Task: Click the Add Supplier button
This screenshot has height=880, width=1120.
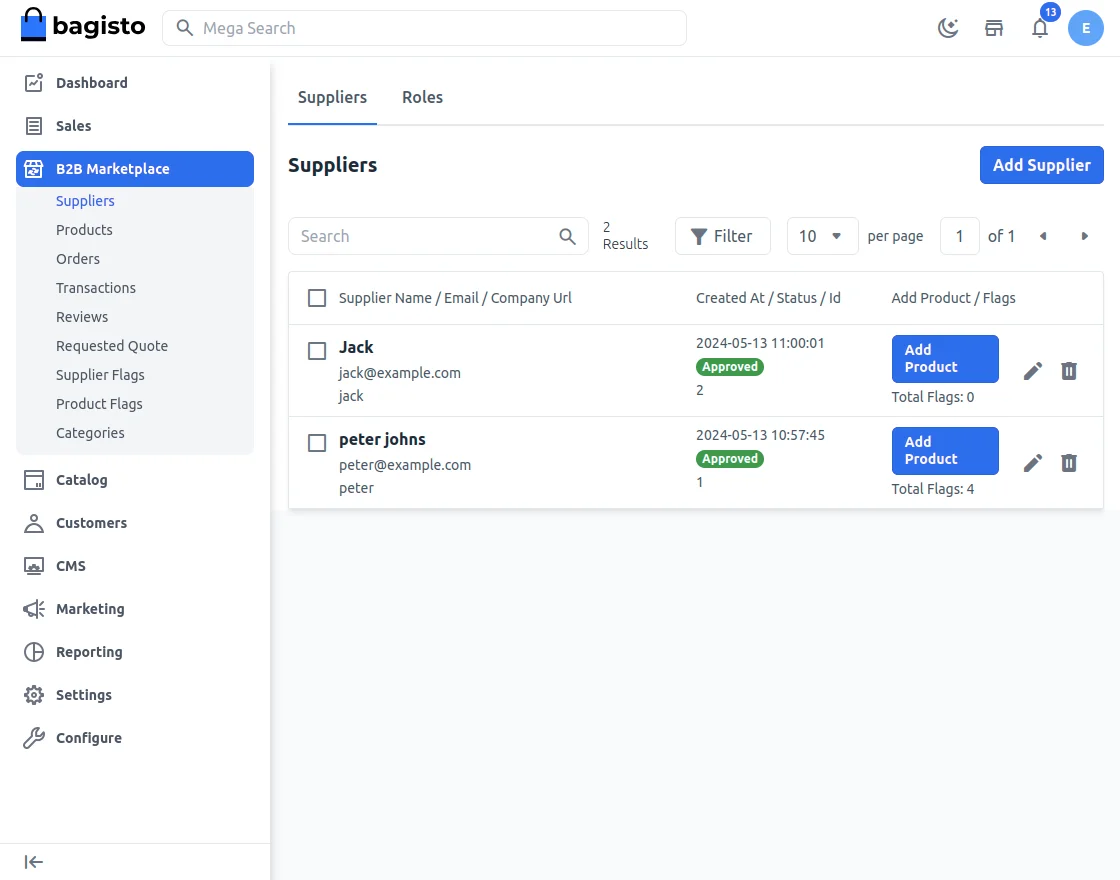Action: tap(1041, 165)
